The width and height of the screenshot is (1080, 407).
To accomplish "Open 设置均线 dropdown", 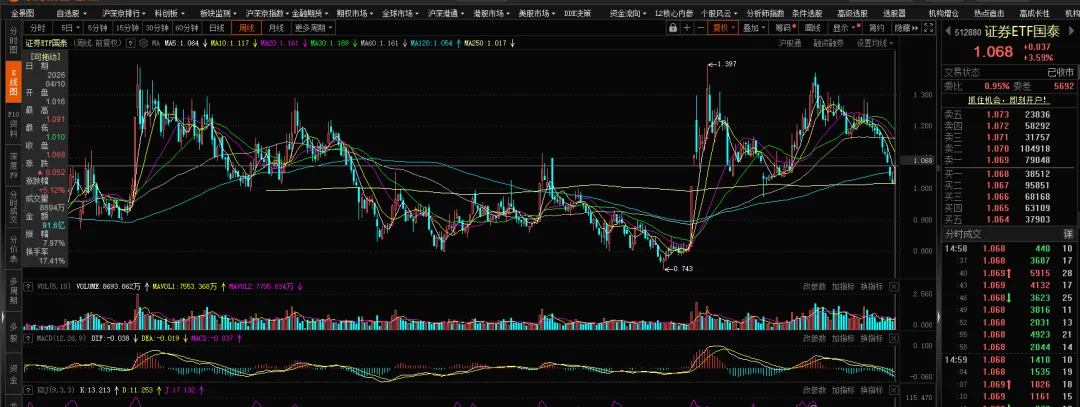I will (x=875, y=43).
